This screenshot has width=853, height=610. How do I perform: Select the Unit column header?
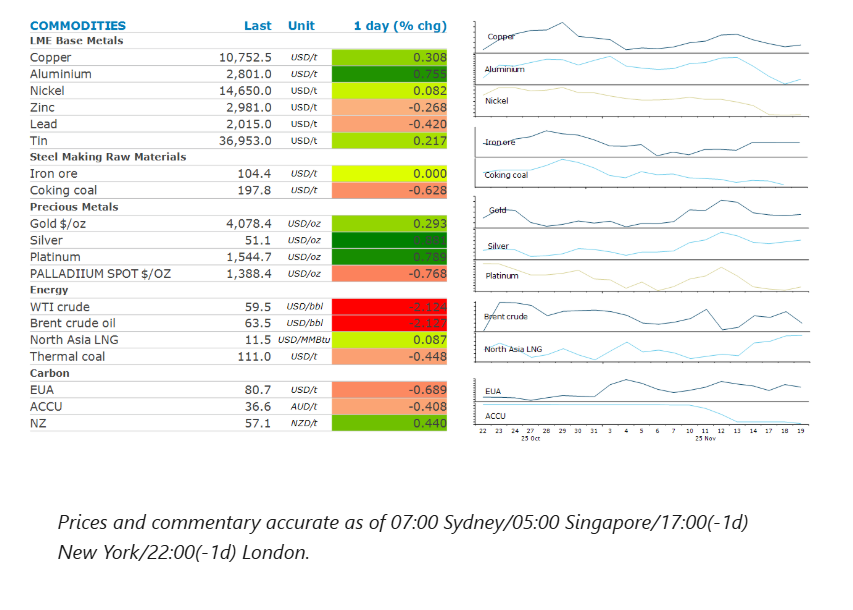[301, 26]
